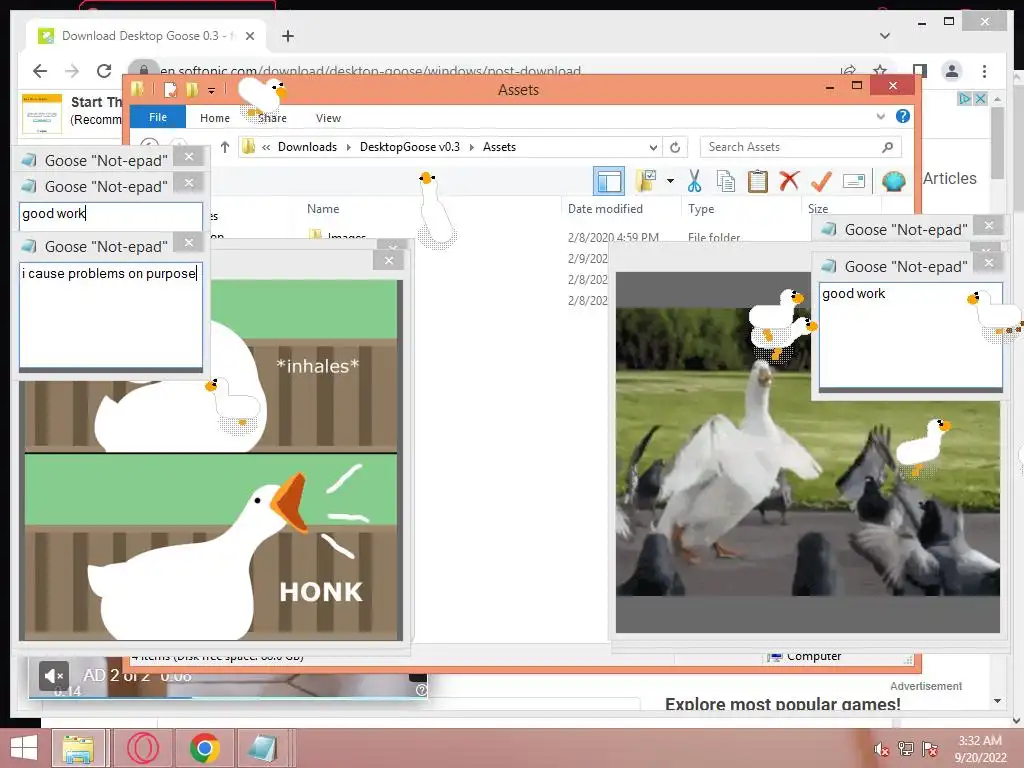Click into the Search Assets field
Viewport: 1024px width, 768px height.
(x=801, y=147)
